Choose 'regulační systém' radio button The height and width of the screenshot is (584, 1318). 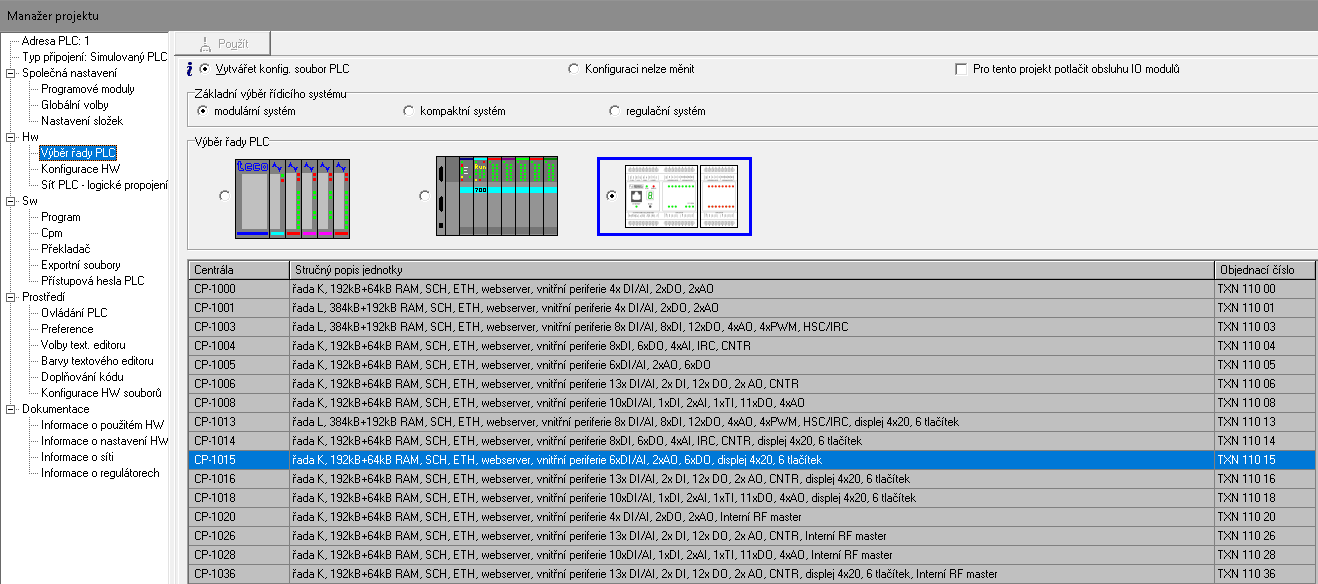[615, 111]
